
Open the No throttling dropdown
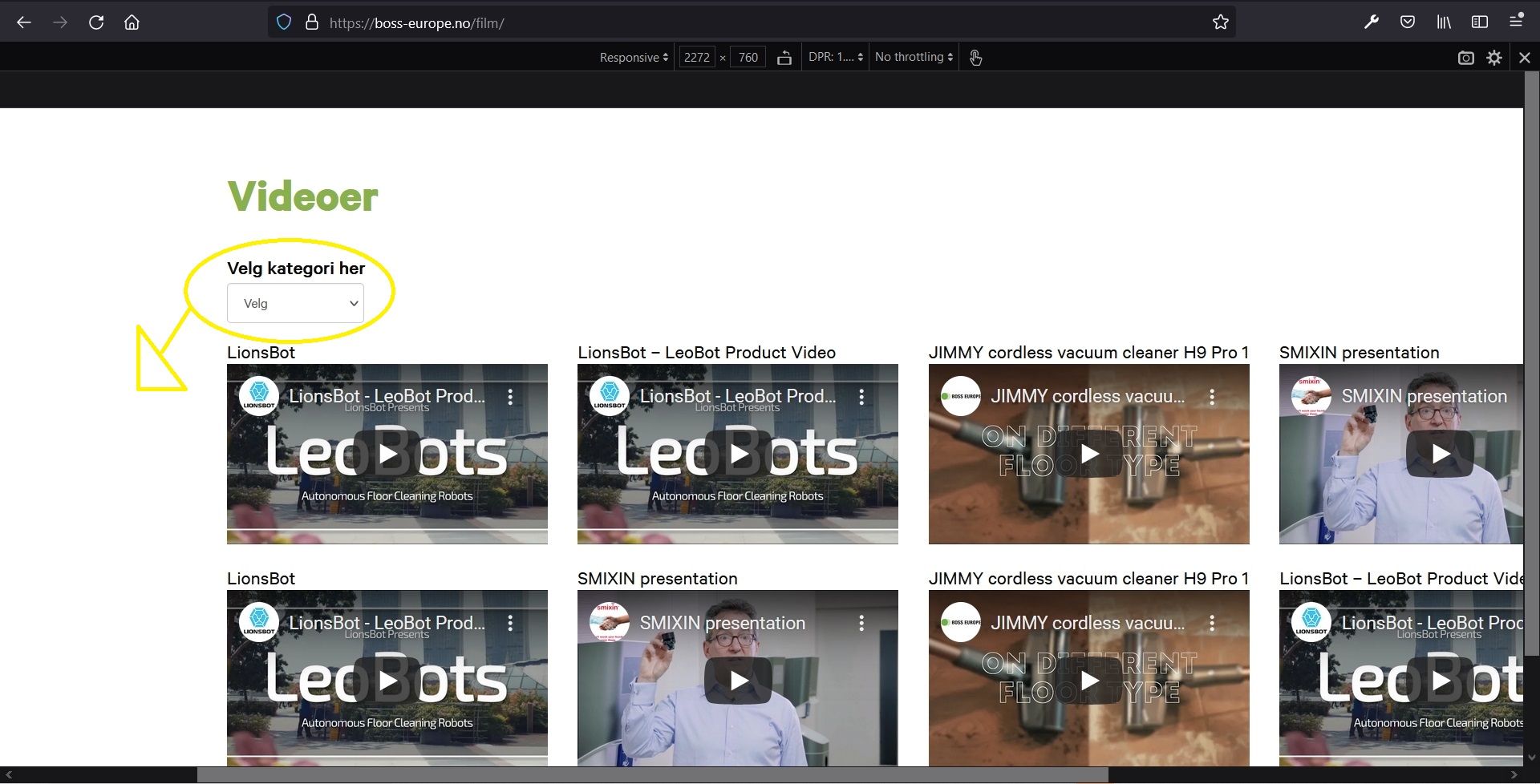(x=914, y=58)
